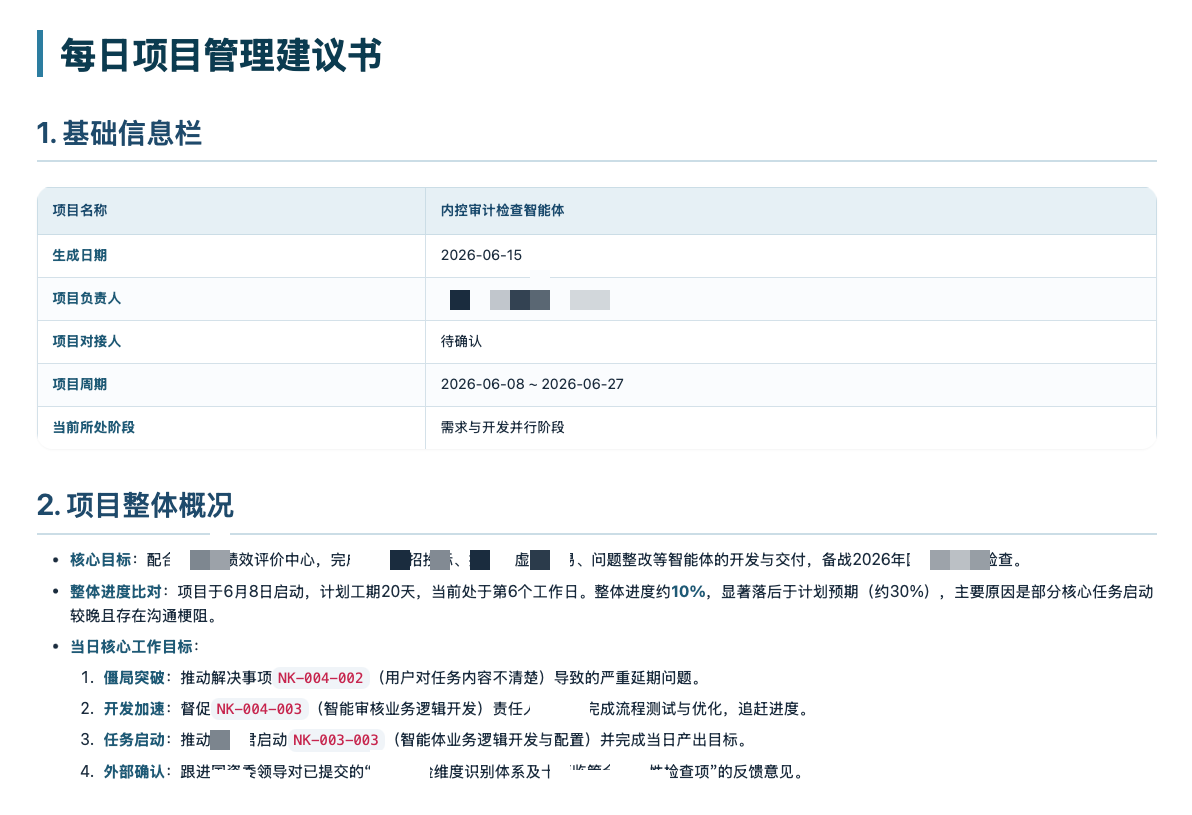Click the 当前所处阶段 row label

click(x=93, y=427)
